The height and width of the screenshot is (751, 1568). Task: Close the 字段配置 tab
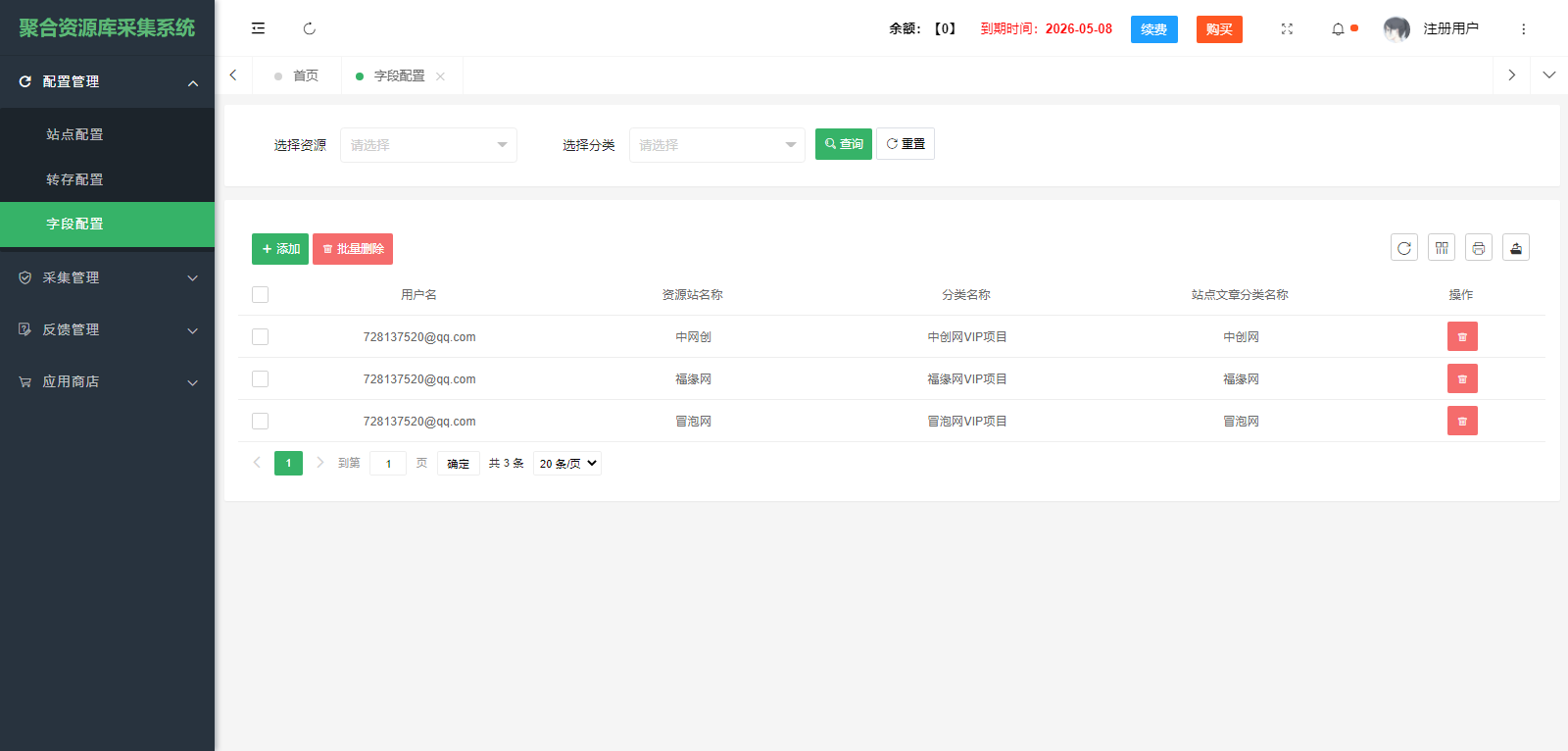coord(440,76)
